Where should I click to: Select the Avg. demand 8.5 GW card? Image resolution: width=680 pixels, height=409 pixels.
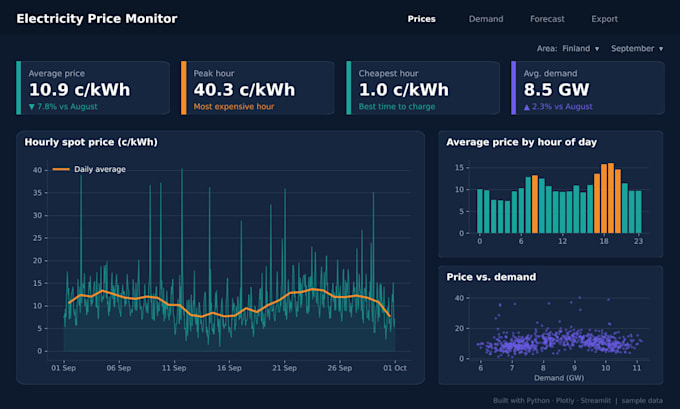coord(588,88)
